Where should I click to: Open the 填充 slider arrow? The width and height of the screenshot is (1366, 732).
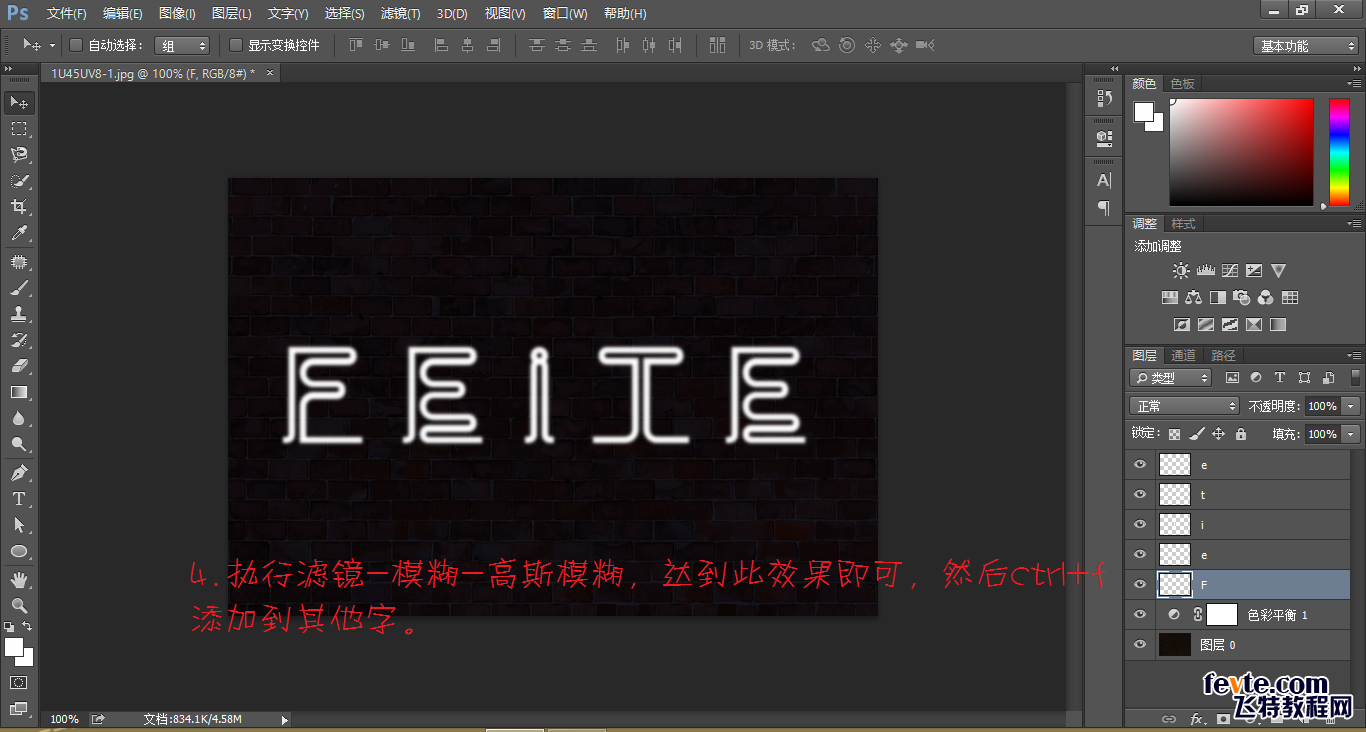[1352, 434]
